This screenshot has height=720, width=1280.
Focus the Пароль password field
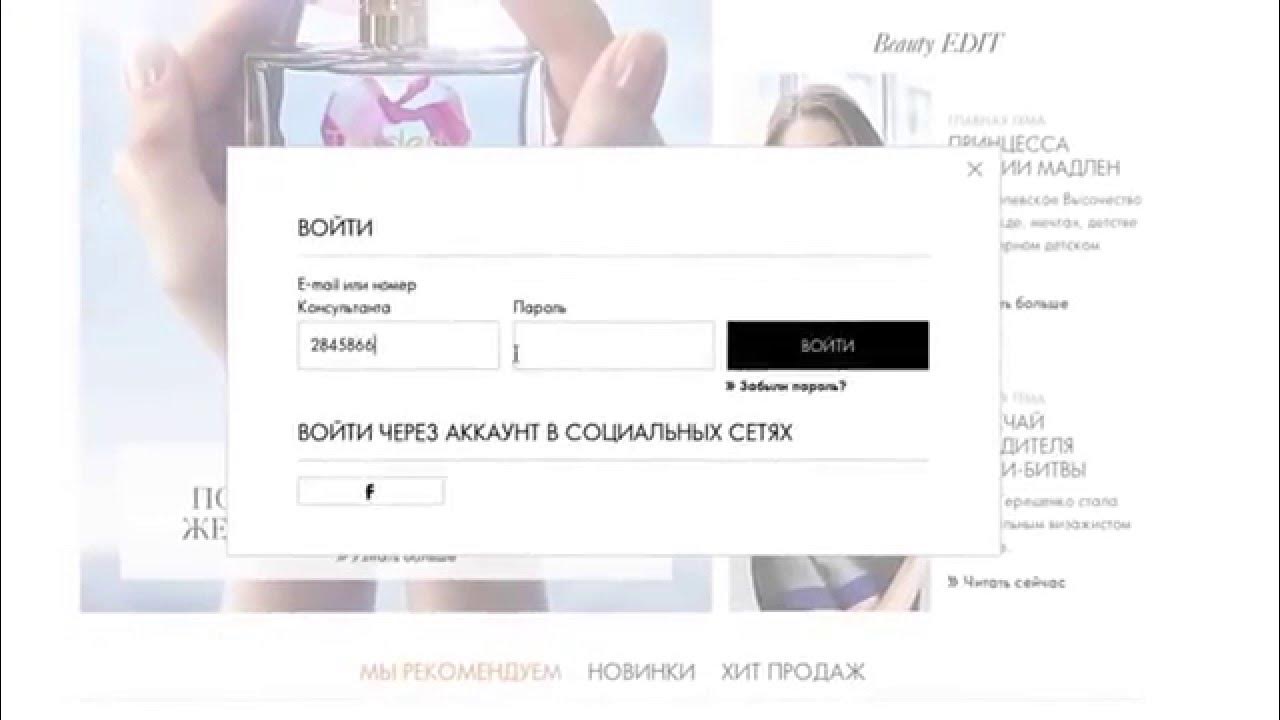click(614, 346)
